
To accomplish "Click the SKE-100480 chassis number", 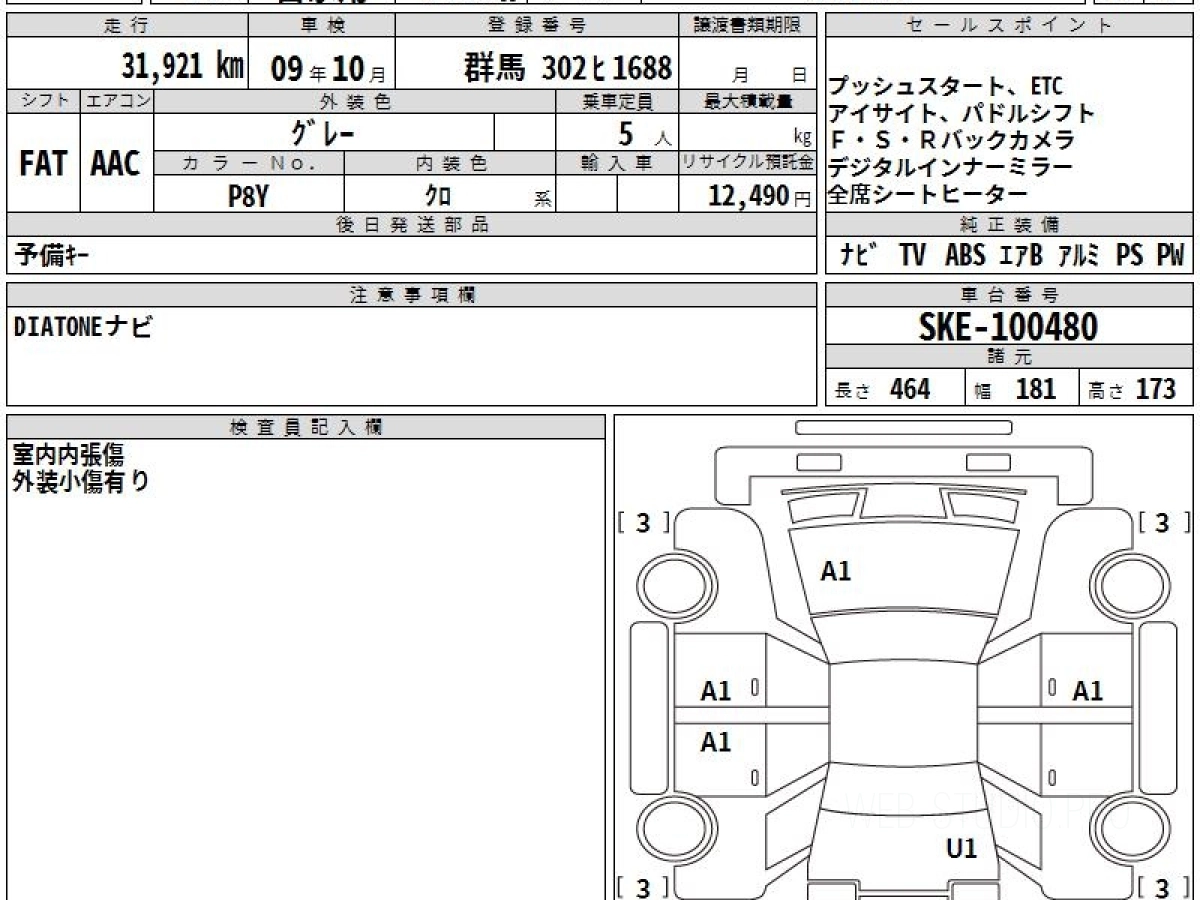I will coord(1008,326).
